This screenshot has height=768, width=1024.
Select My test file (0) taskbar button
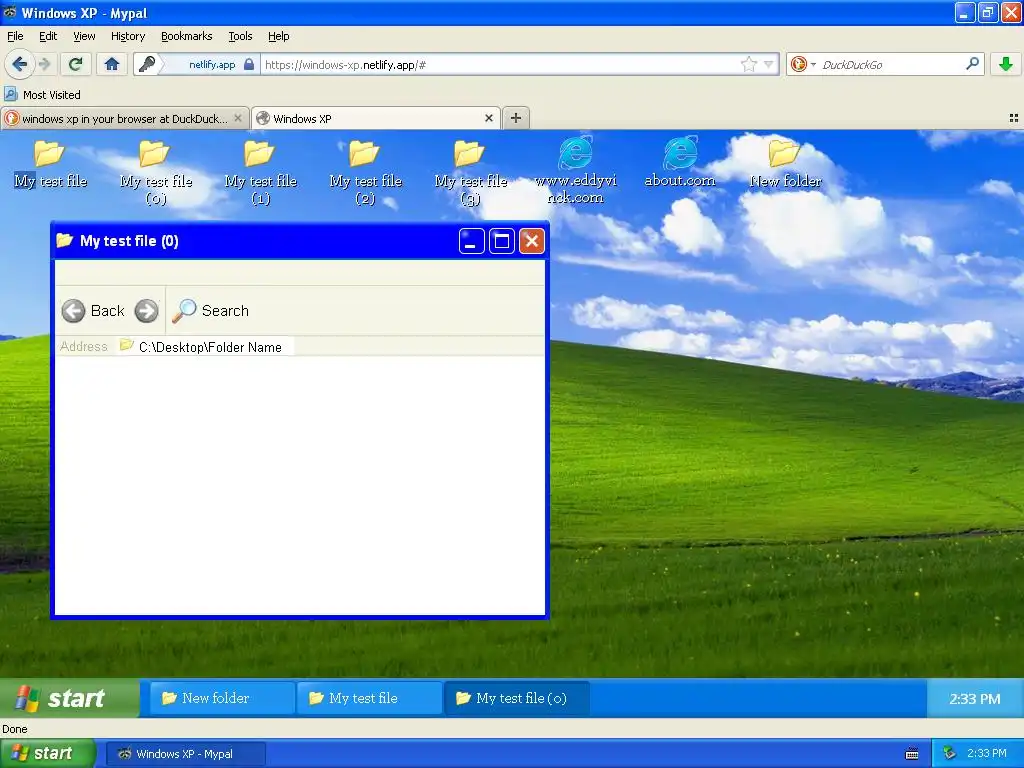517,698
